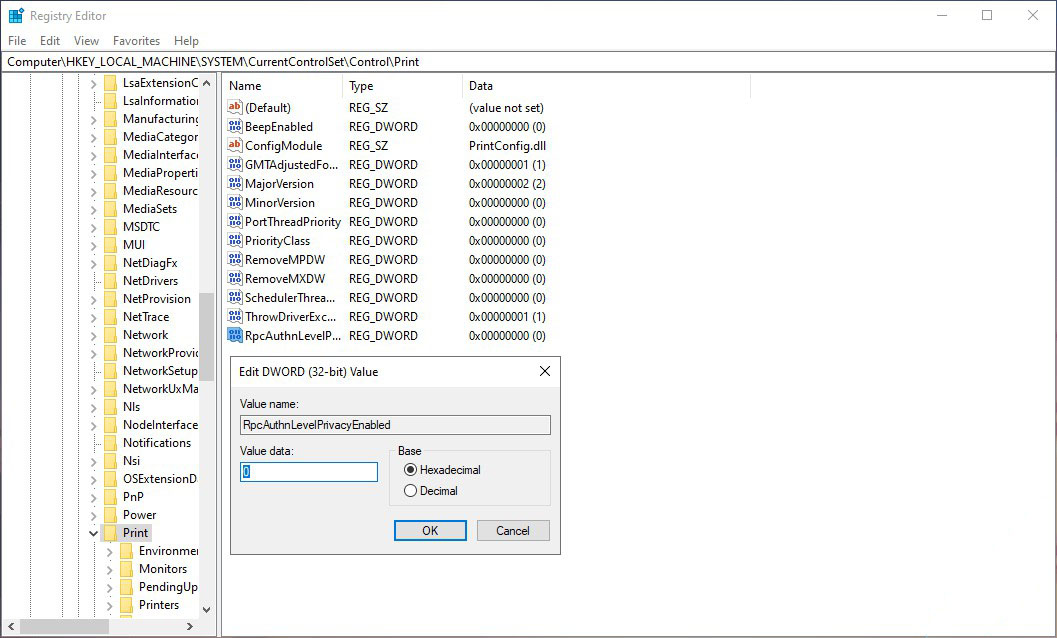
Task: Close the Edit DWORD dialog with X
Action: click(x=545, y=371)
